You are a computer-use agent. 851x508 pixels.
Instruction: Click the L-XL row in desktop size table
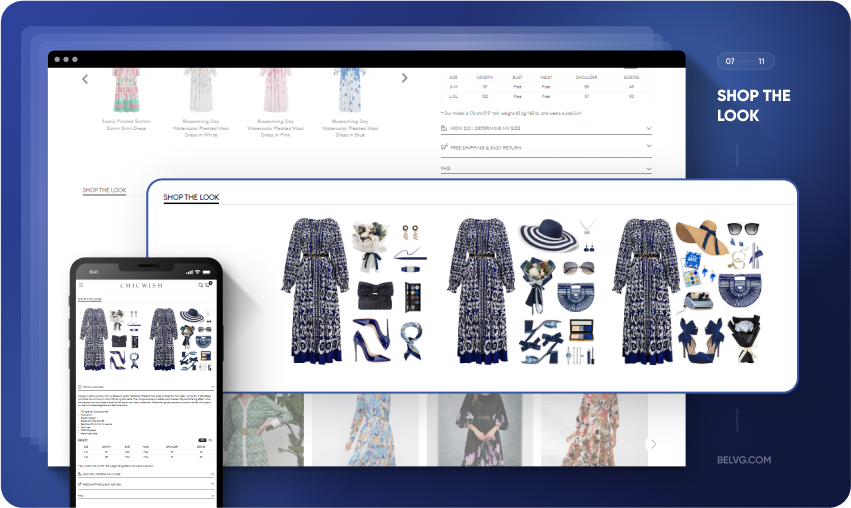pos(546,96)
